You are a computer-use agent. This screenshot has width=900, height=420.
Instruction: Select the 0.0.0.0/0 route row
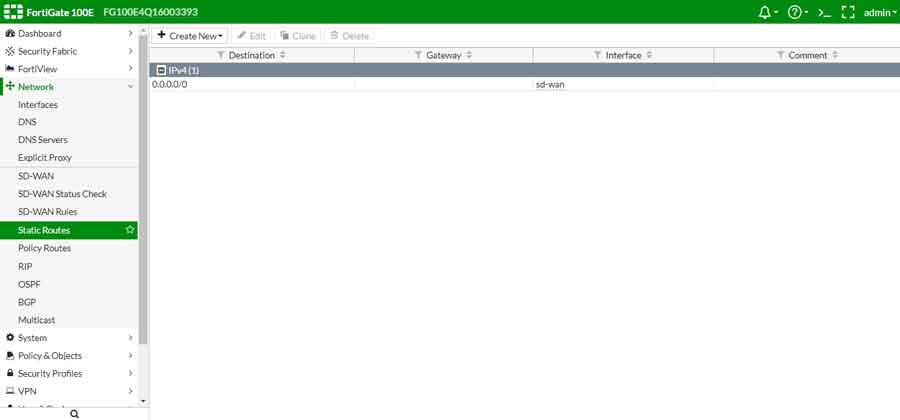tap(525, 84)
